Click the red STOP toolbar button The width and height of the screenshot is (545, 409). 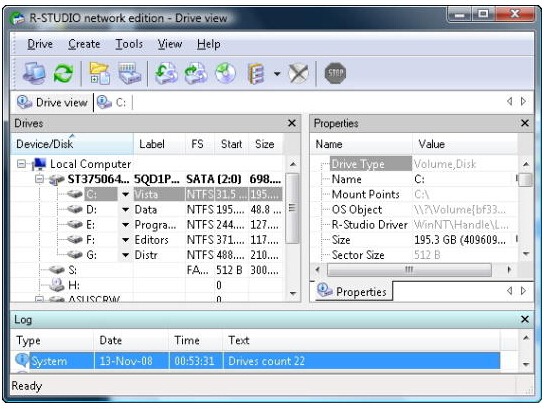pos(335,73)
